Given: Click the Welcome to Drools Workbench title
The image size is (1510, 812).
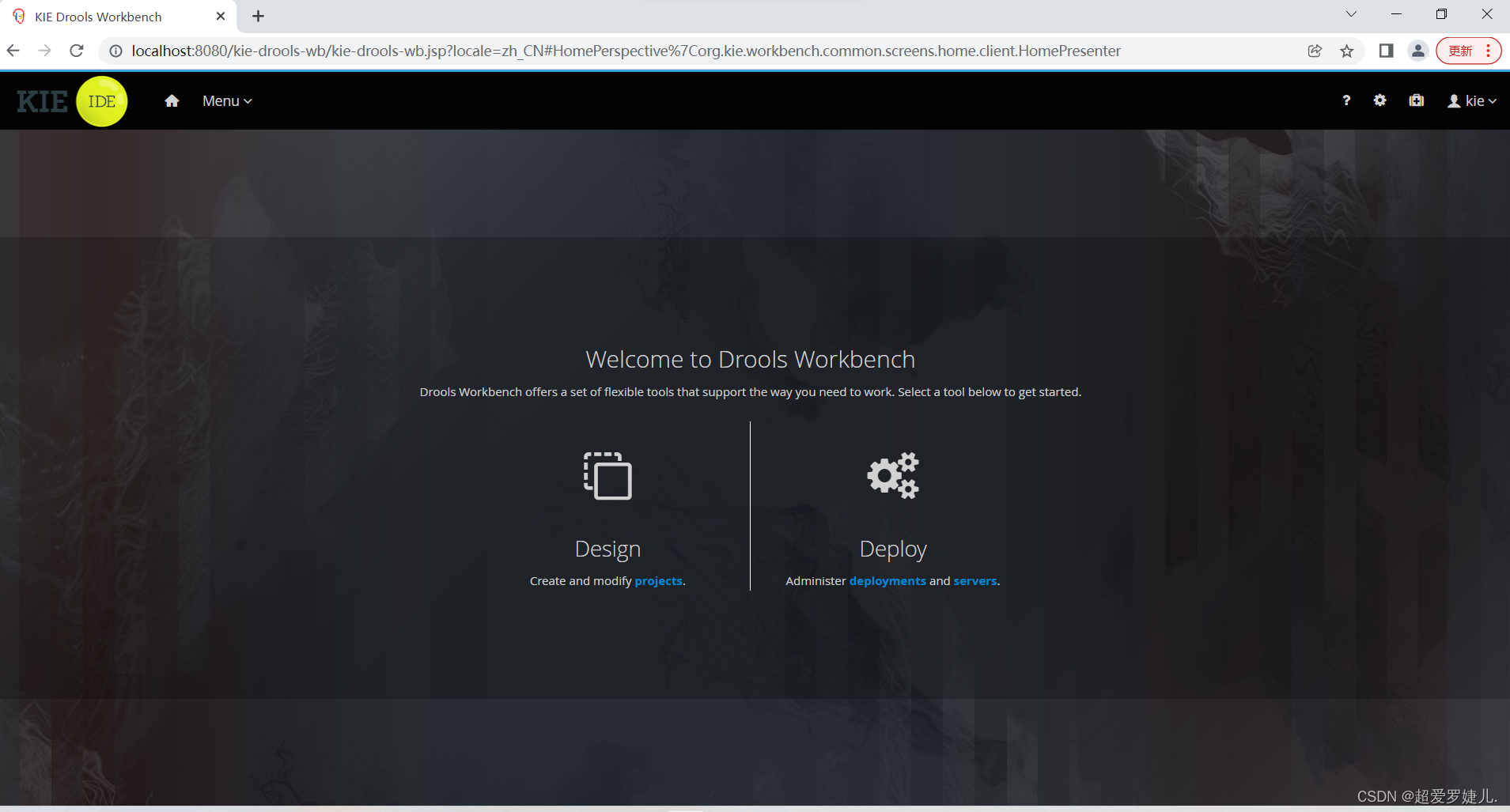Looking at the screenshot, I should [x=750, y=359].
